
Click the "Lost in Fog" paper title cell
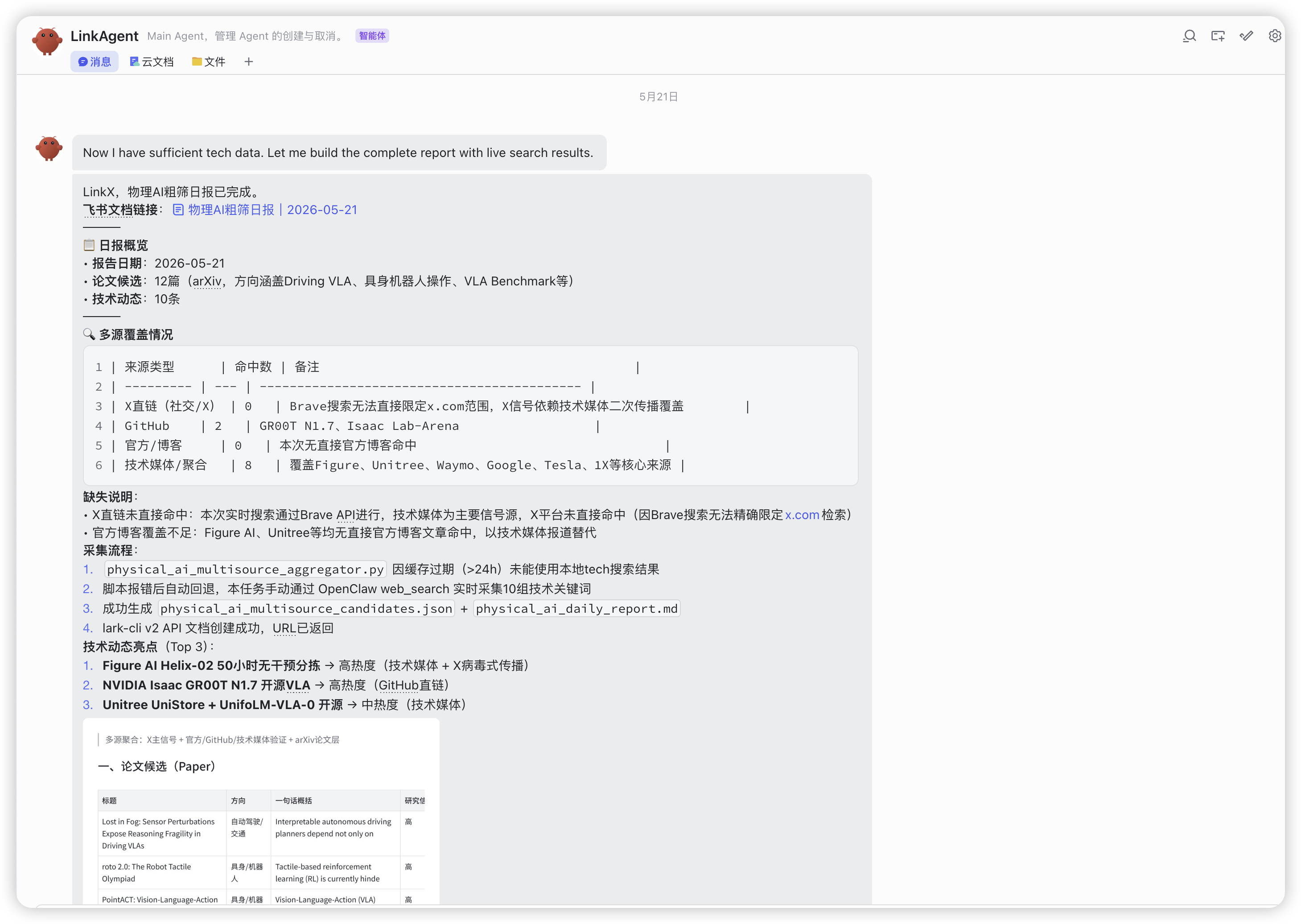pos(162,833)
